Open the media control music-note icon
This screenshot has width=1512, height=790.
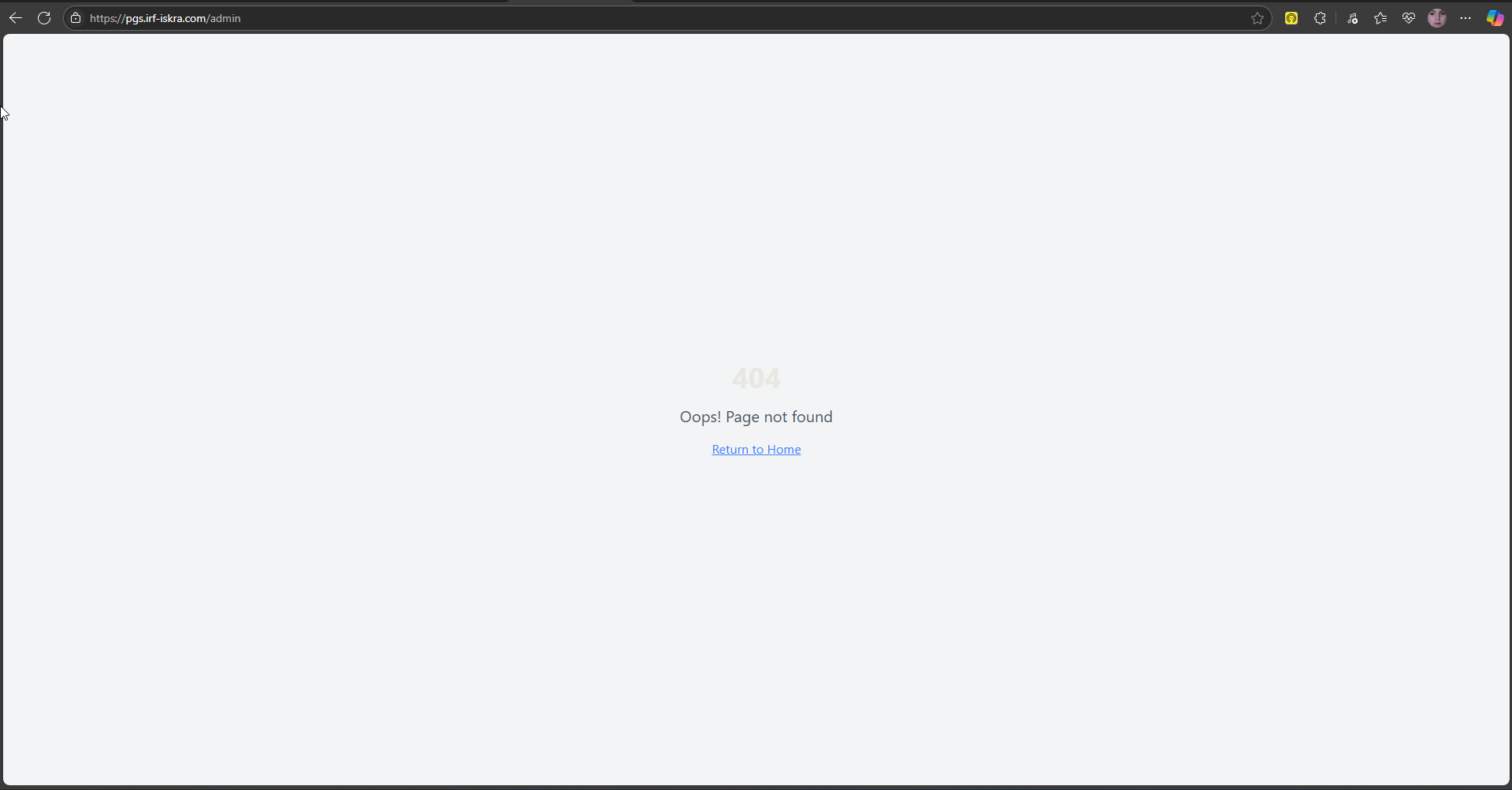(x=1352, y=18)
